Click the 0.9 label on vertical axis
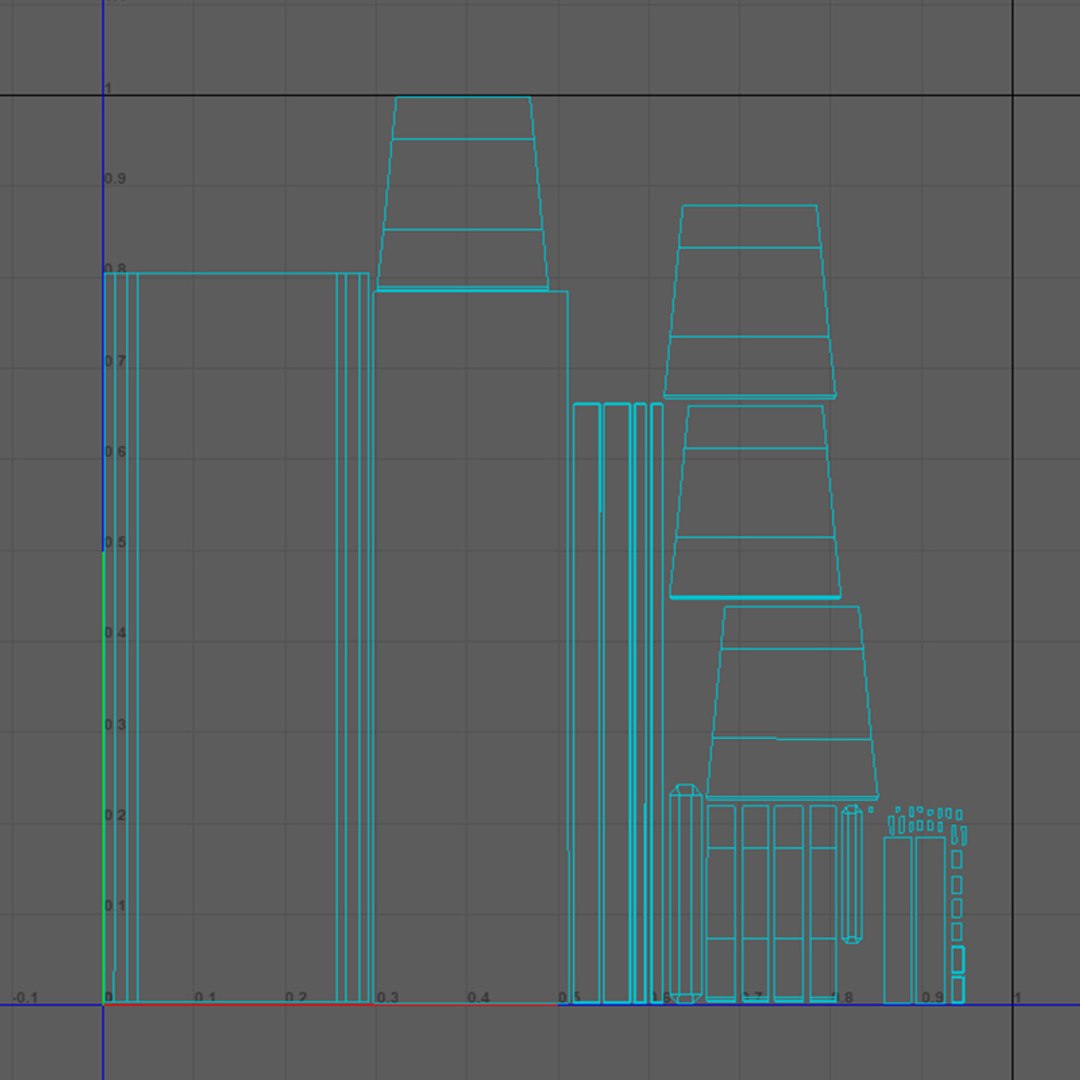The height and width of the screenshot is (1080, 1080). [x=116, y=178]
